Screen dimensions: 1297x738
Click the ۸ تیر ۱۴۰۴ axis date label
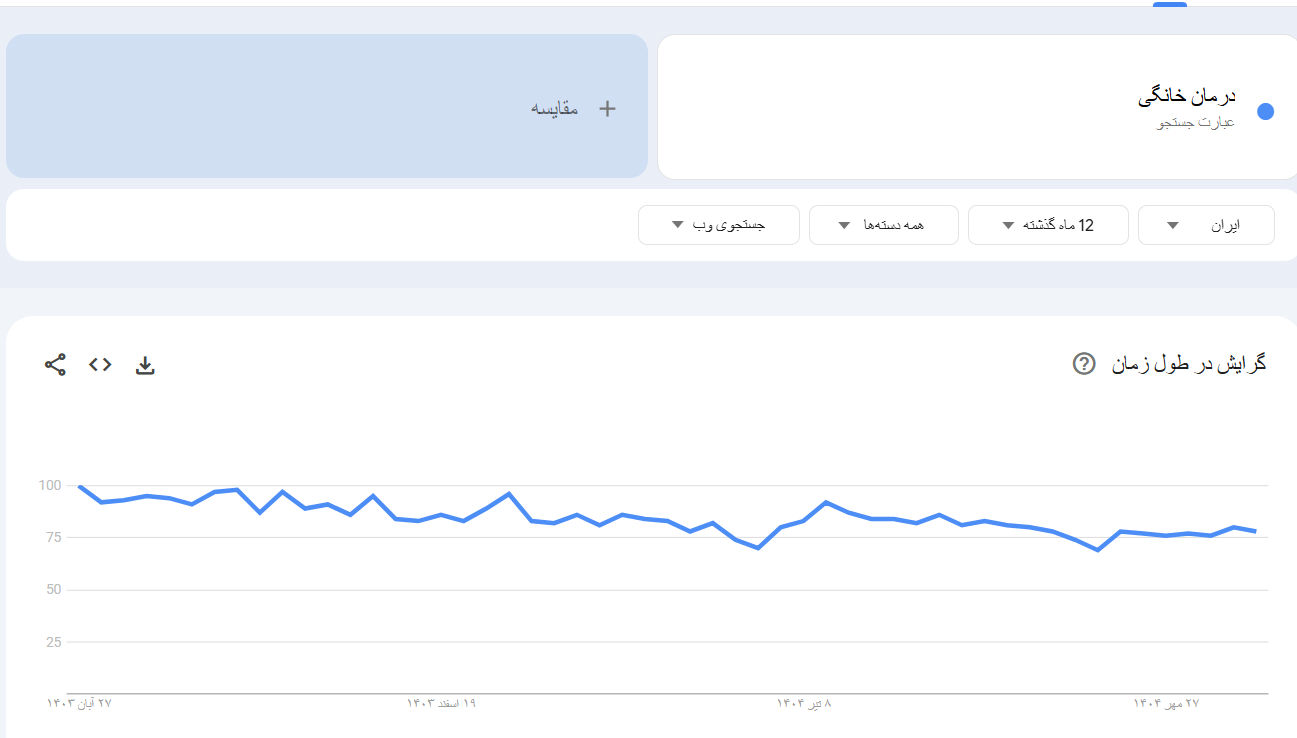coord(804,704)
